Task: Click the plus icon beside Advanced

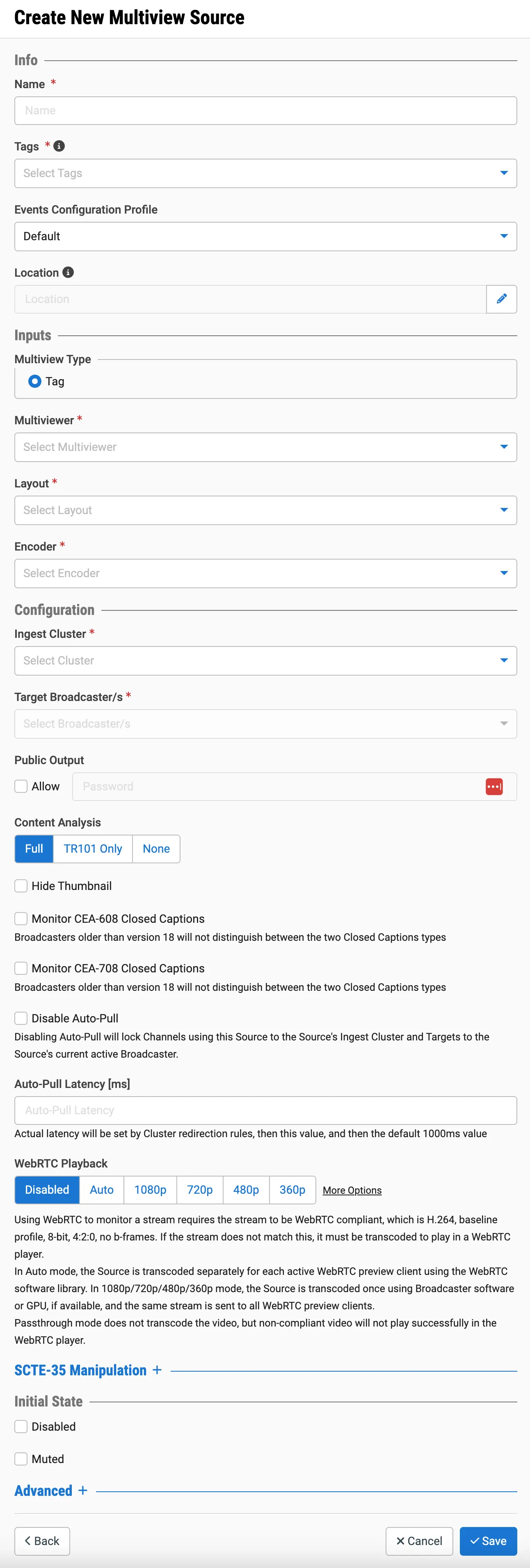Action: click(x=83, y=1490)
